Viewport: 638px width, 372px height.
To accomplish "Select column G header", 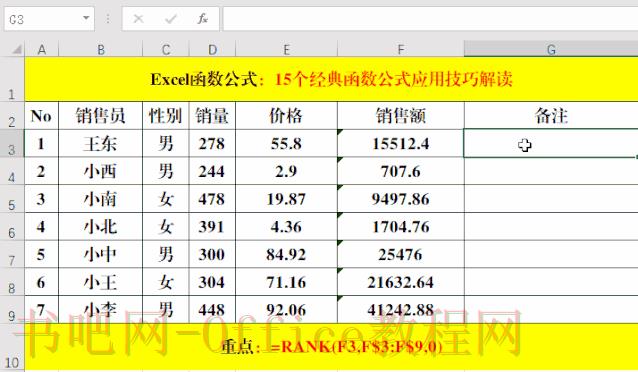I will (x=551, y=49).
